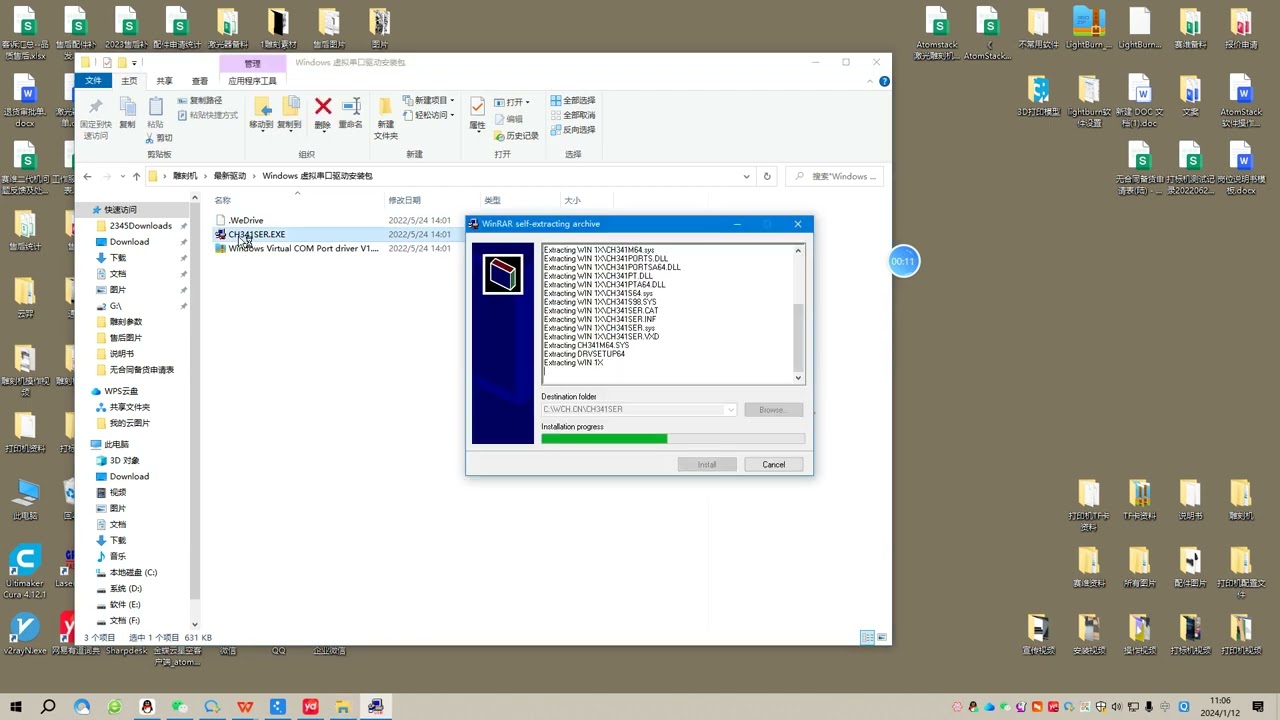Image resolution: width=1280 pixels, height=720 pixels.
Task: Click the 最新驱动 breadcrumb segment
Action: click(229, 176)
